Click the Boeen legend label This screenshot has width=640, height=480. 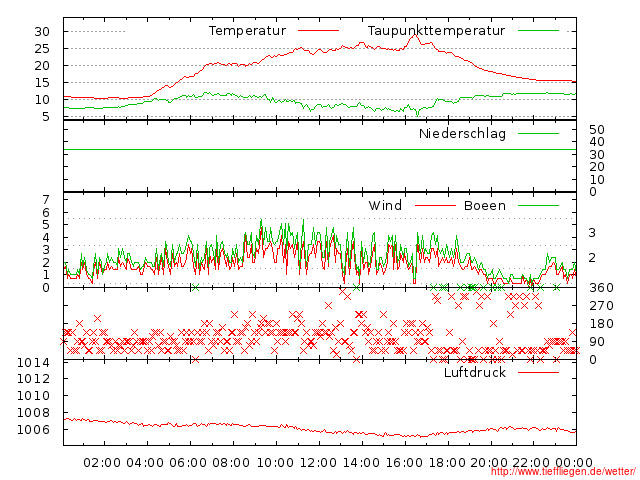[485, 206]
